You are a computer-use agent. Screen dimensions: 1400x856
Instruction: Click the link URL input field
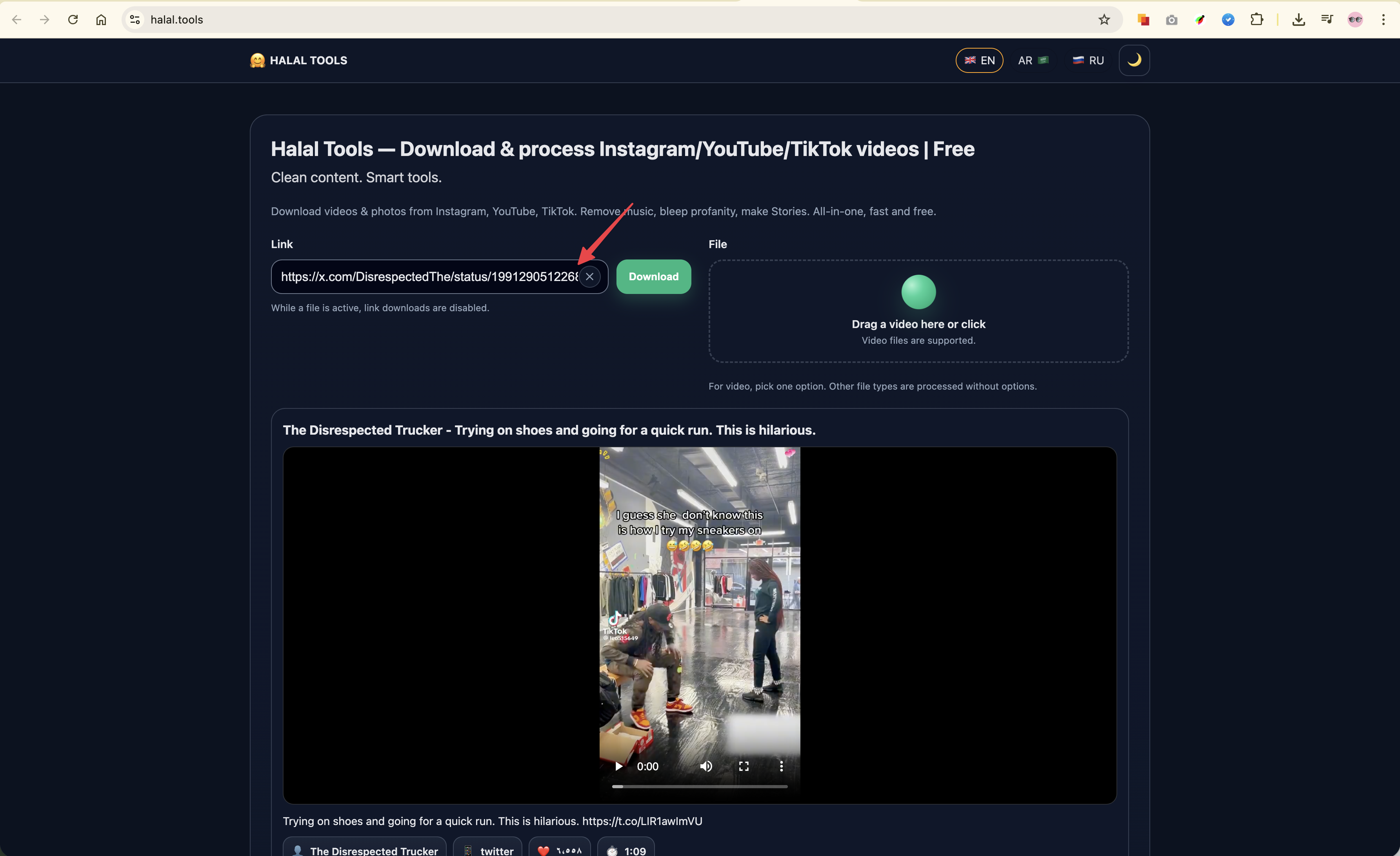click(x=428, y=277)
